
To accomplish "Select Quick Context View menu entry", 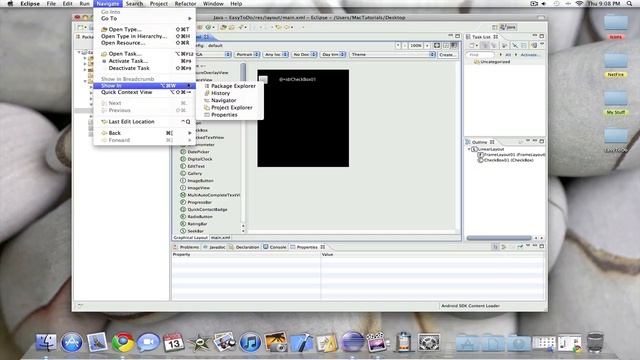I will (145, 92).
